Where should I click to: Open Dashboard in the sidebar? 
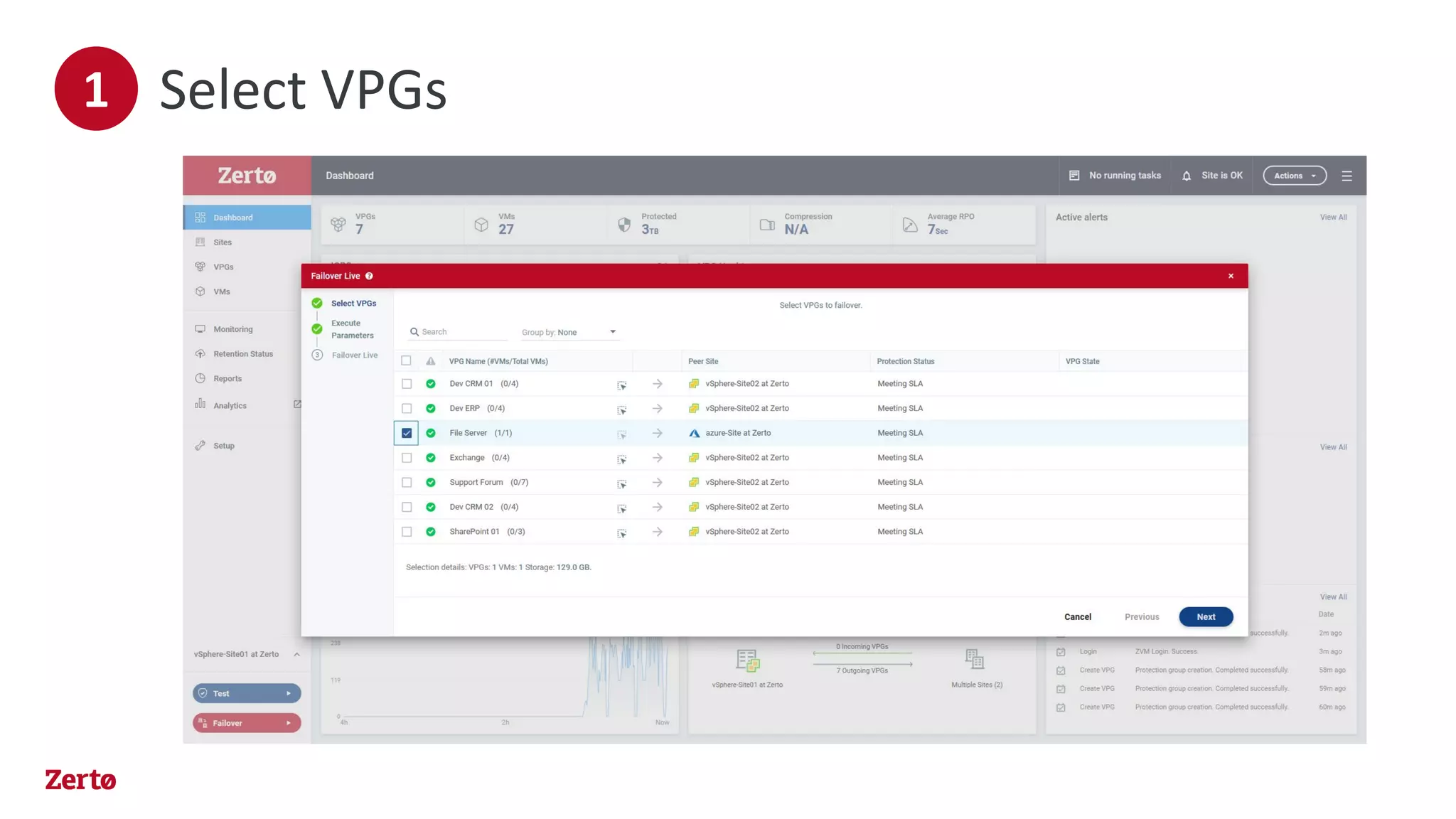coord(247,218)
